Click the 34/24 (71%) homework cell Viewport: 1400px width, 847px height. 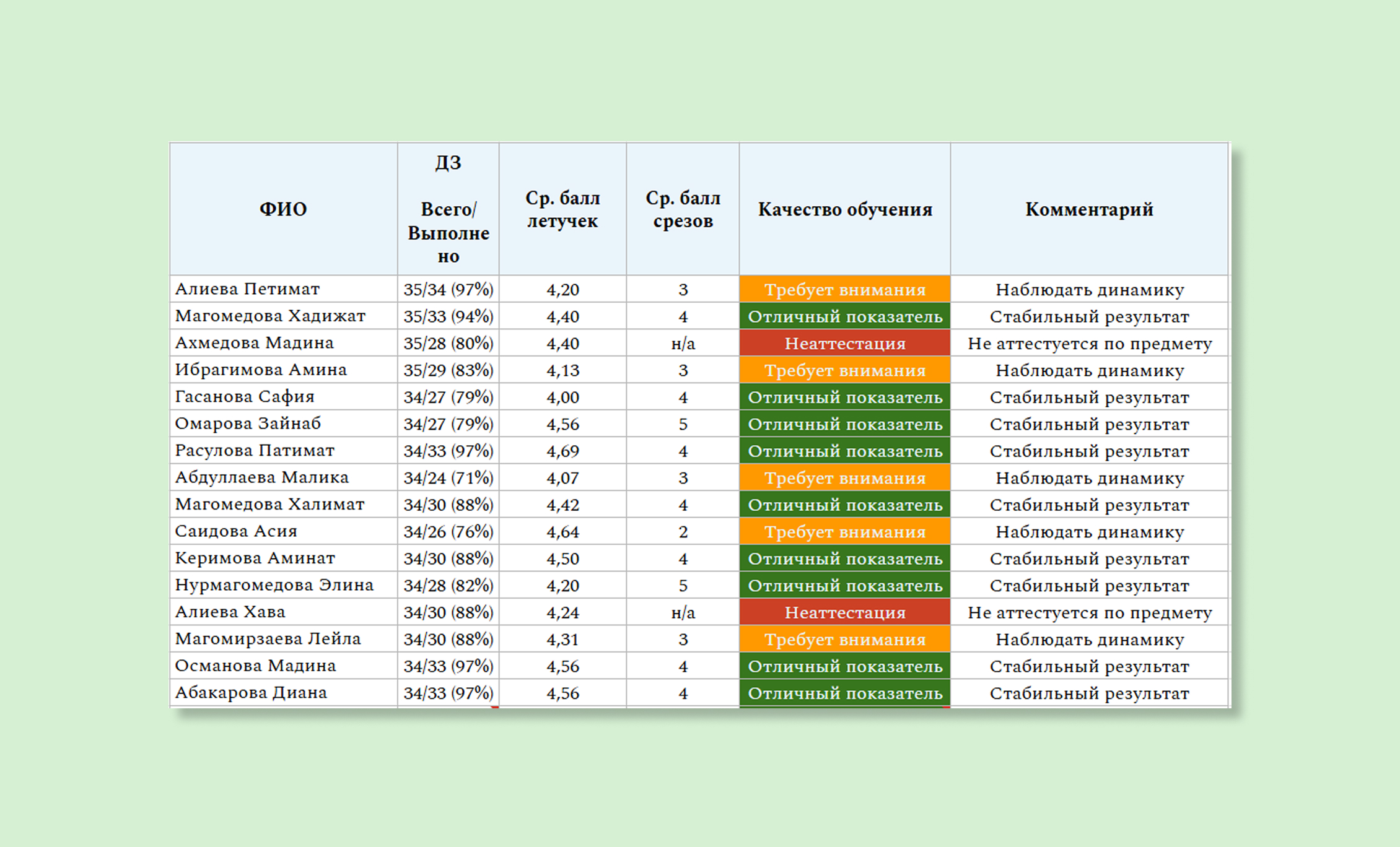[x=448, y=478]
